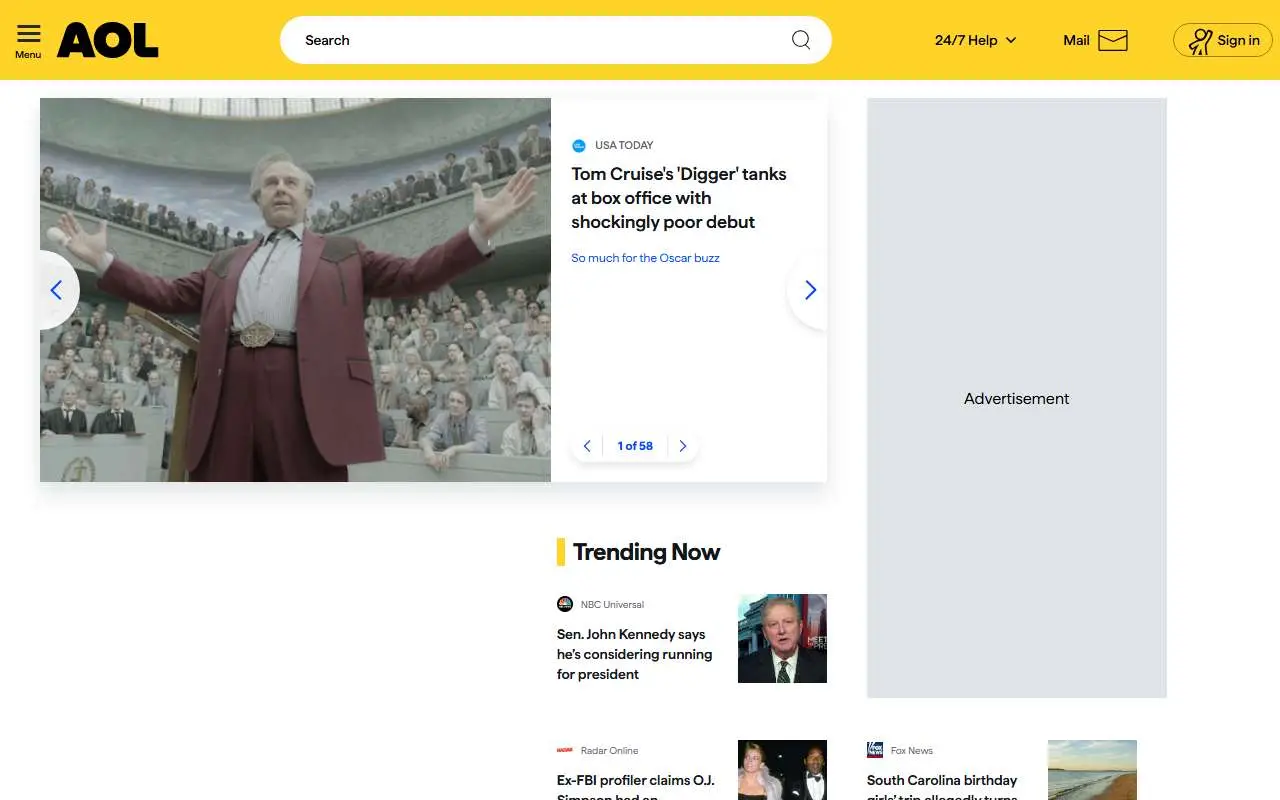Viewport: 1280px width, 800px height.
Task: Open the featured movie image
Action: click(295, 290)
